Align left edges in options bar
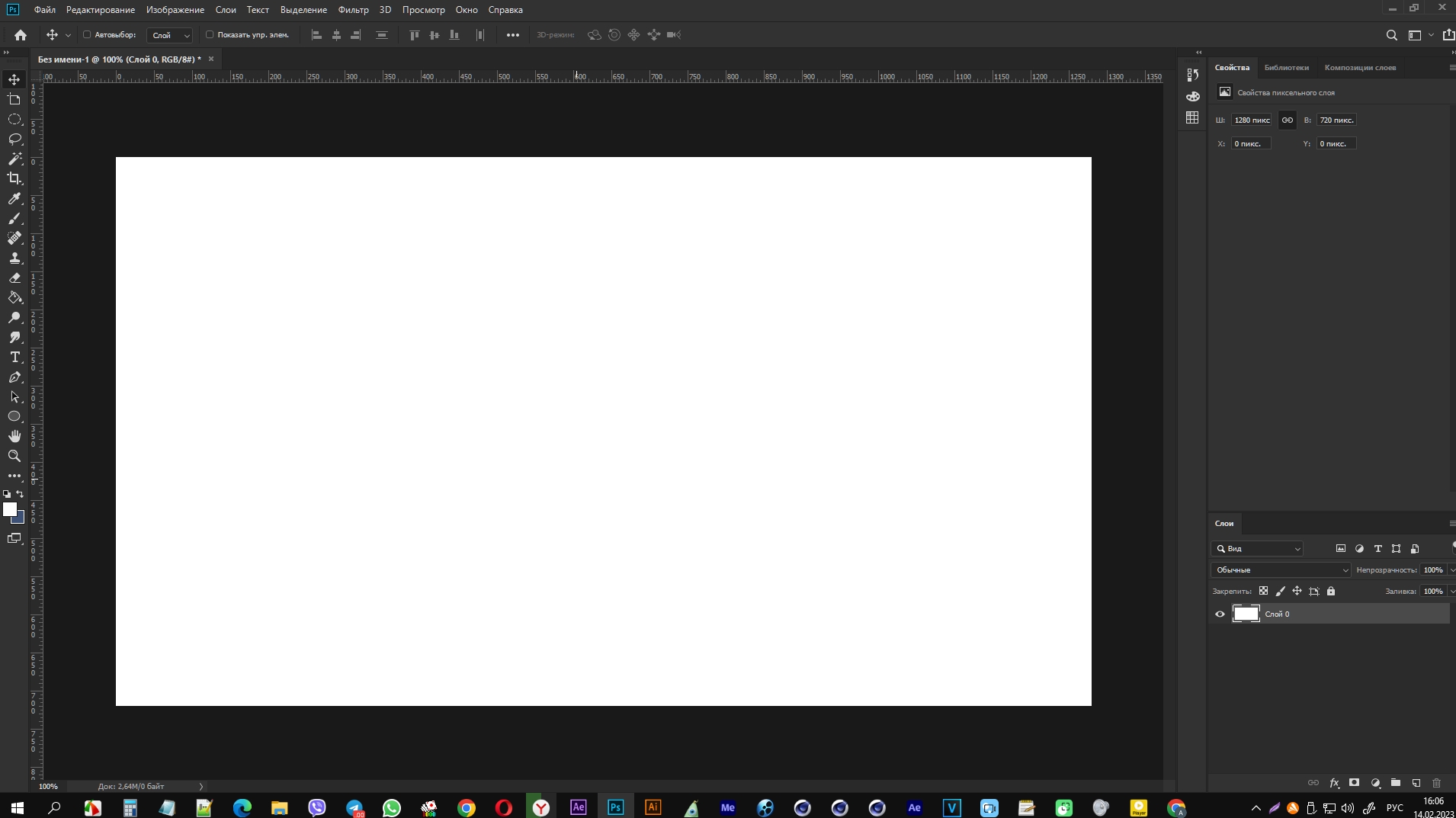 316,35
